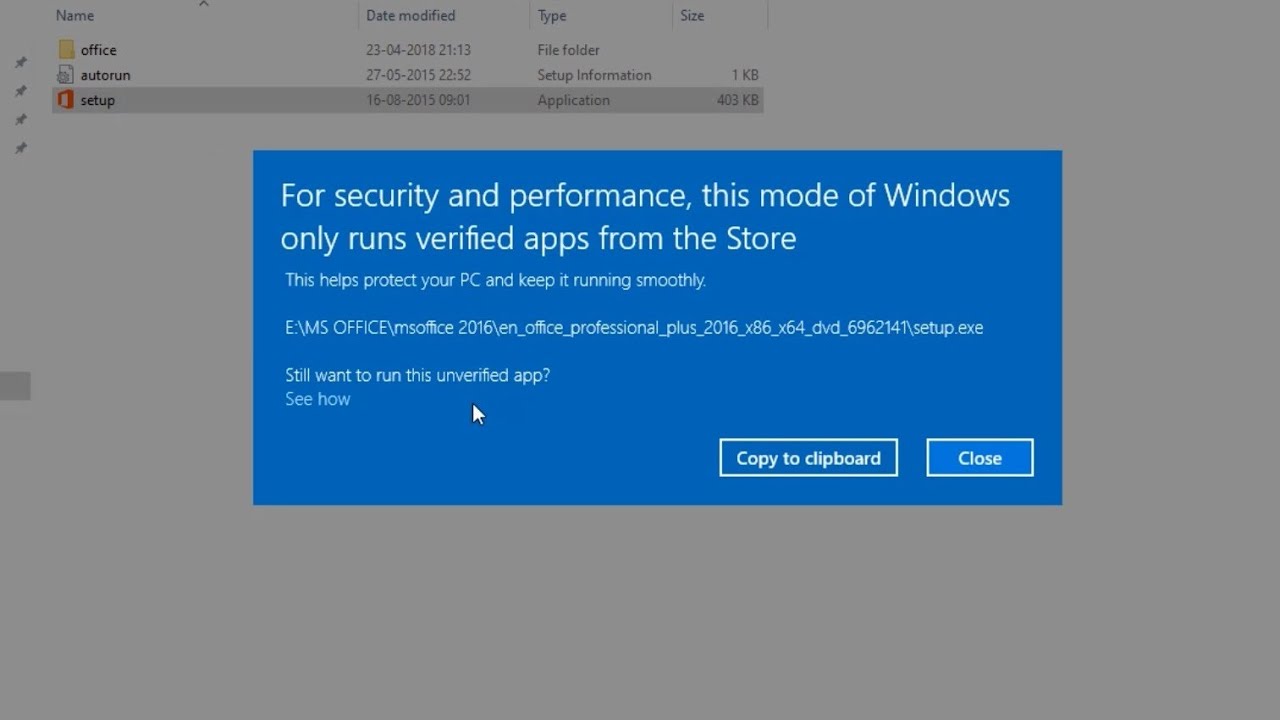The width and height of the screenshot is (1280, 720).
Task: Close the blue Windows warning dialog
Action: [980, 458]
